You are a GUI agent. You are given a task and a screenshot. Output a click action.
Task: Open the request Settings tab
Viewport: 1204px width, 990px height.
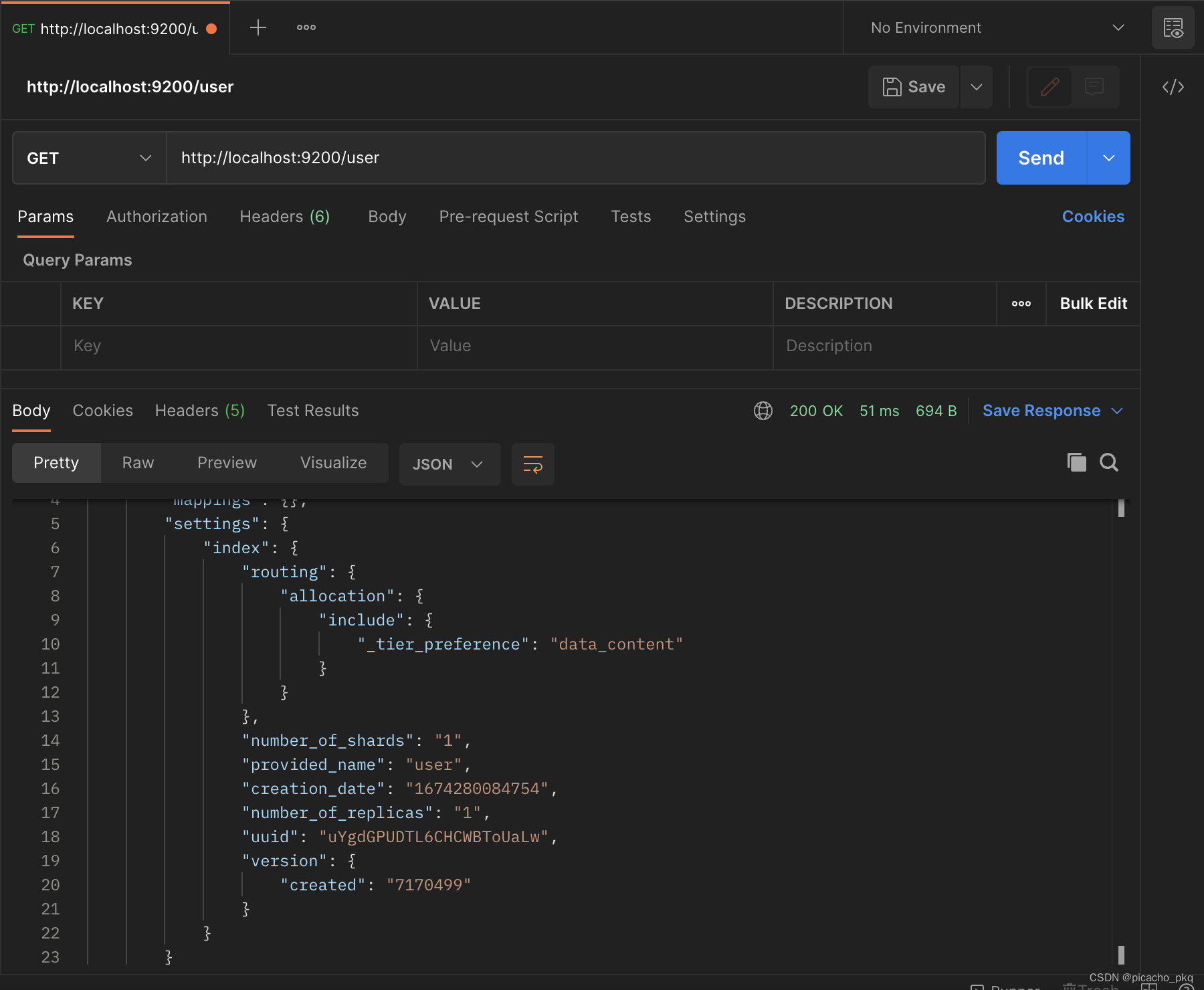[x=714, y=217]
